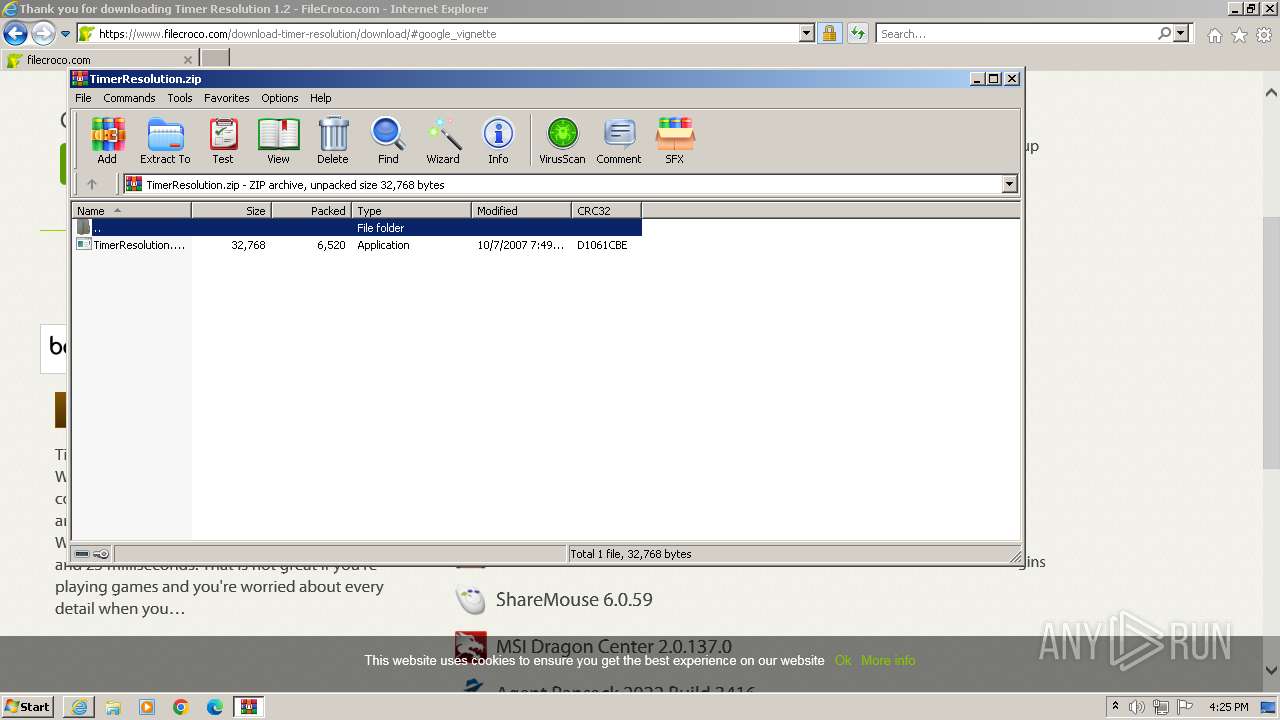Open Windows Explorer folder on taskbar
This screenshot has width=1280, height=720.
click(x=113, y=707)
